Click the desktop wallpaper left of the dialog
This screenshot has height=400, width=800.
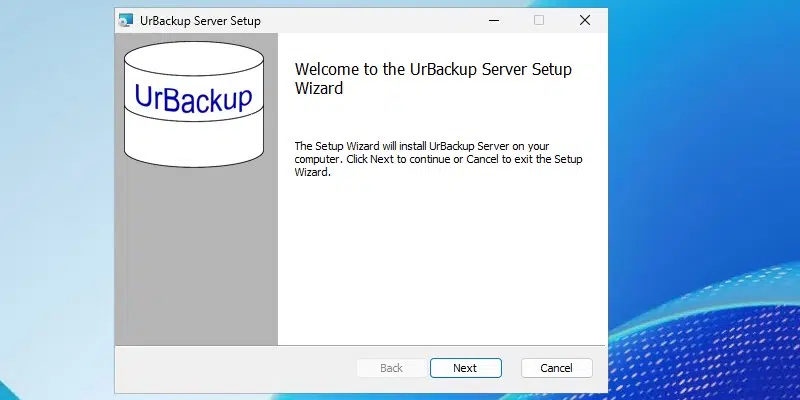coord(55,200)
